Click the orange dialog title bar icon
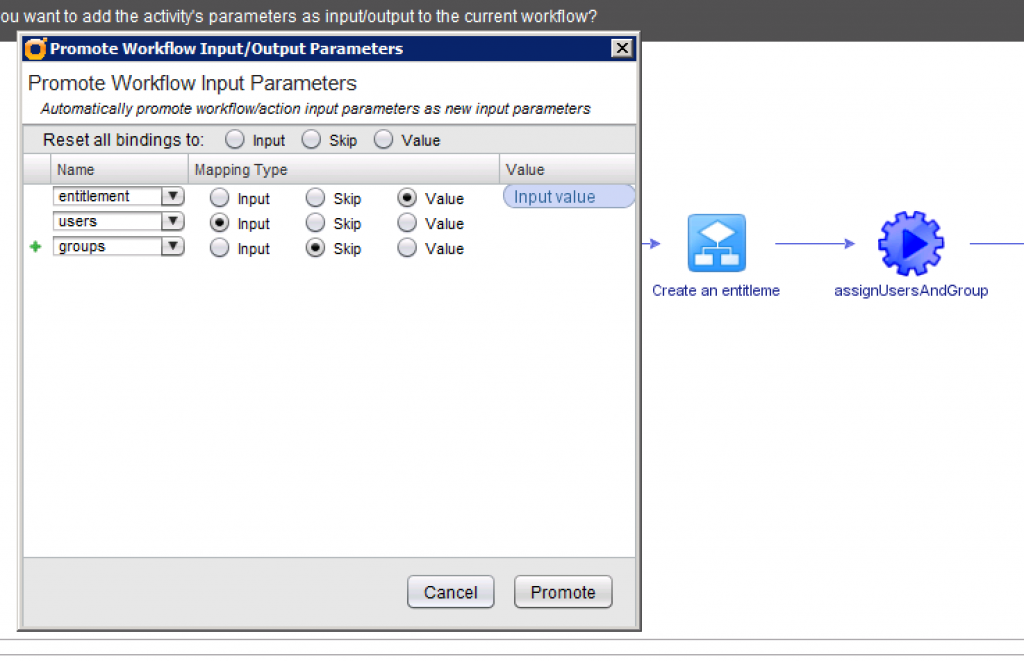Image resolution: width=1024 pixels, height=661 pixels. point(36,49)
